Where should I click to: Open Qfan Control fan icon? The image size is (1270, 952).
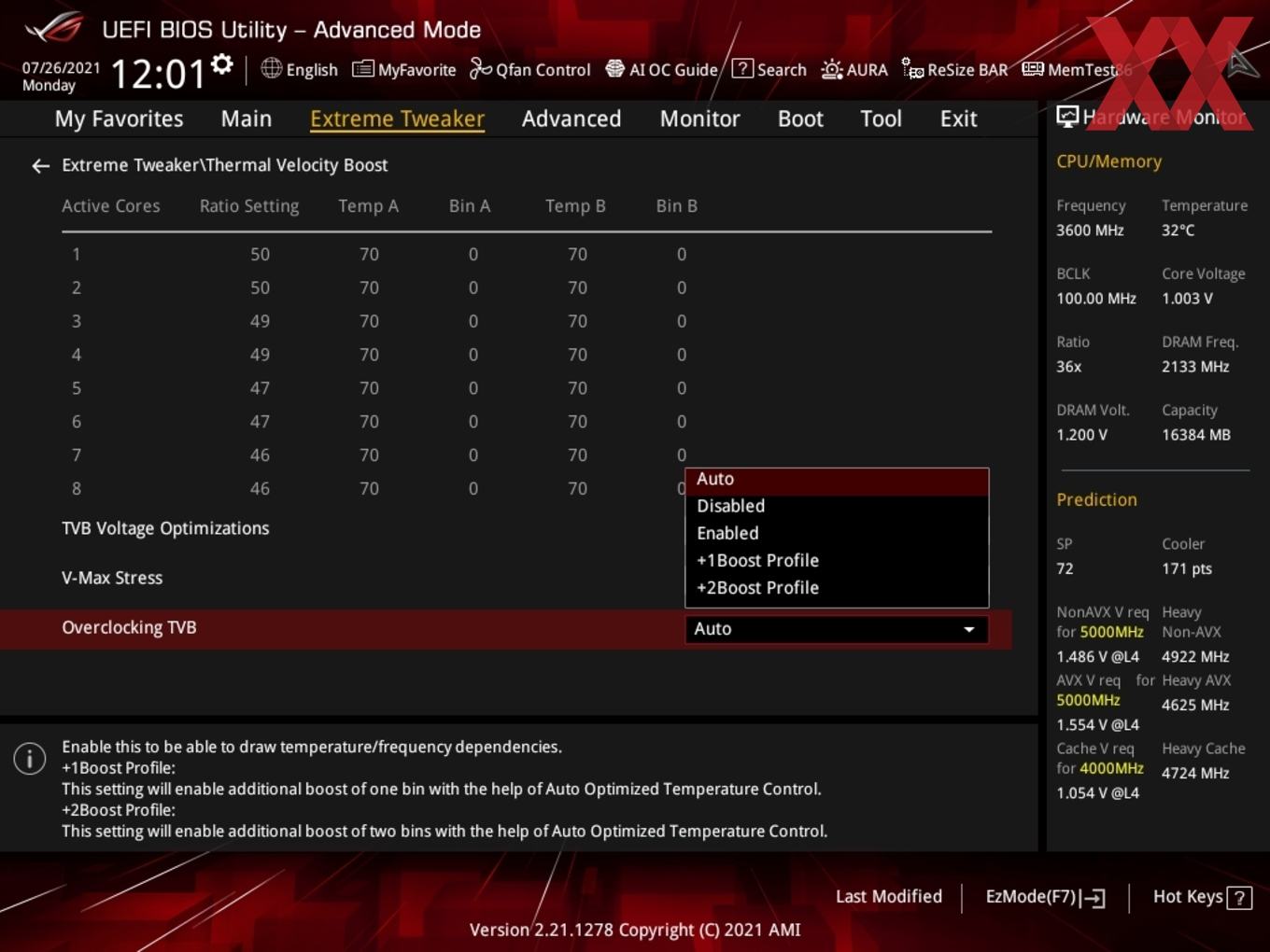coord(480,68)
